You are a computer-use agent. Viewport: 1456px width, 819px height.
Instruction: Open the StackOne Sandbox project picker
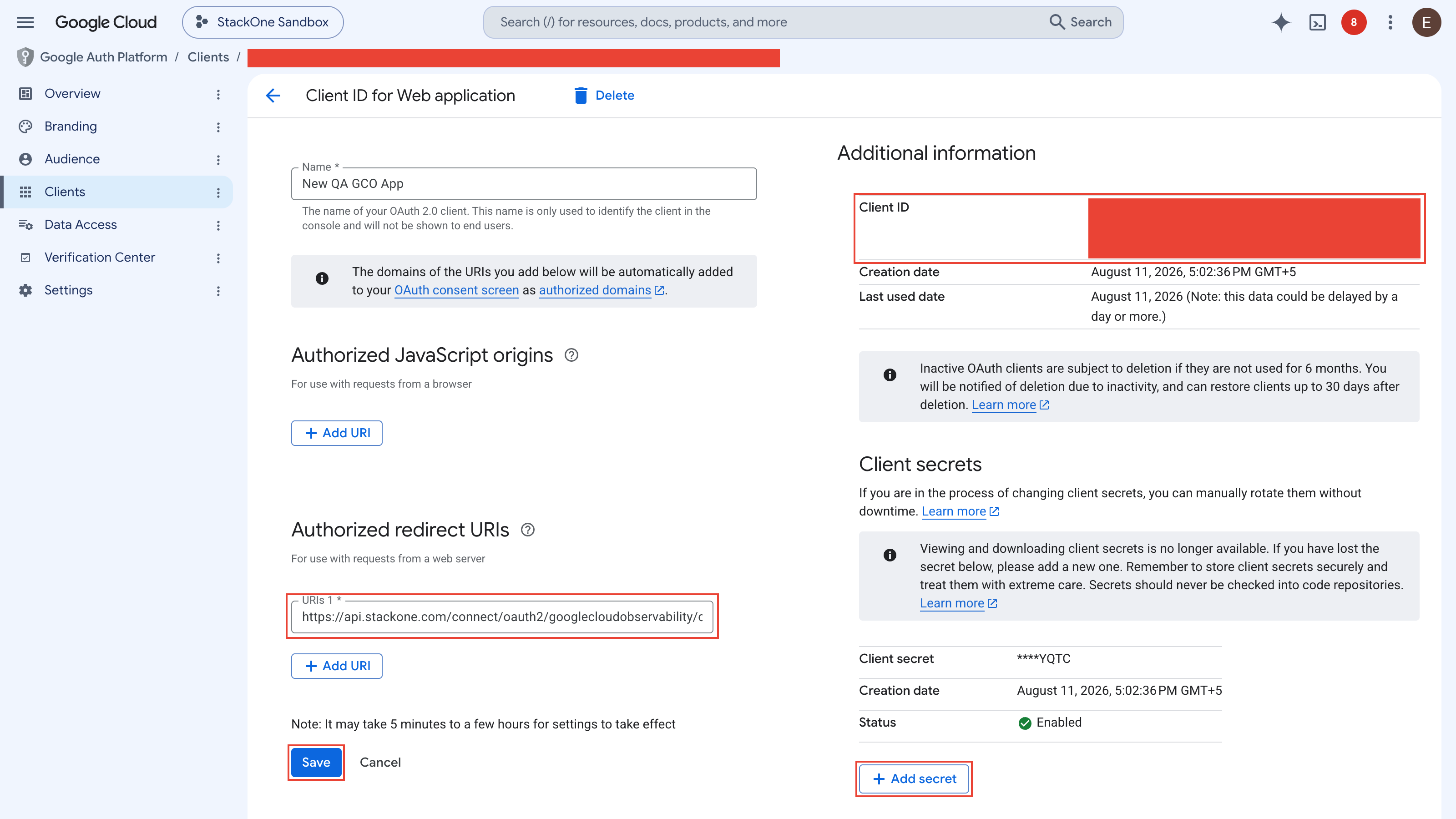[263, 22]
